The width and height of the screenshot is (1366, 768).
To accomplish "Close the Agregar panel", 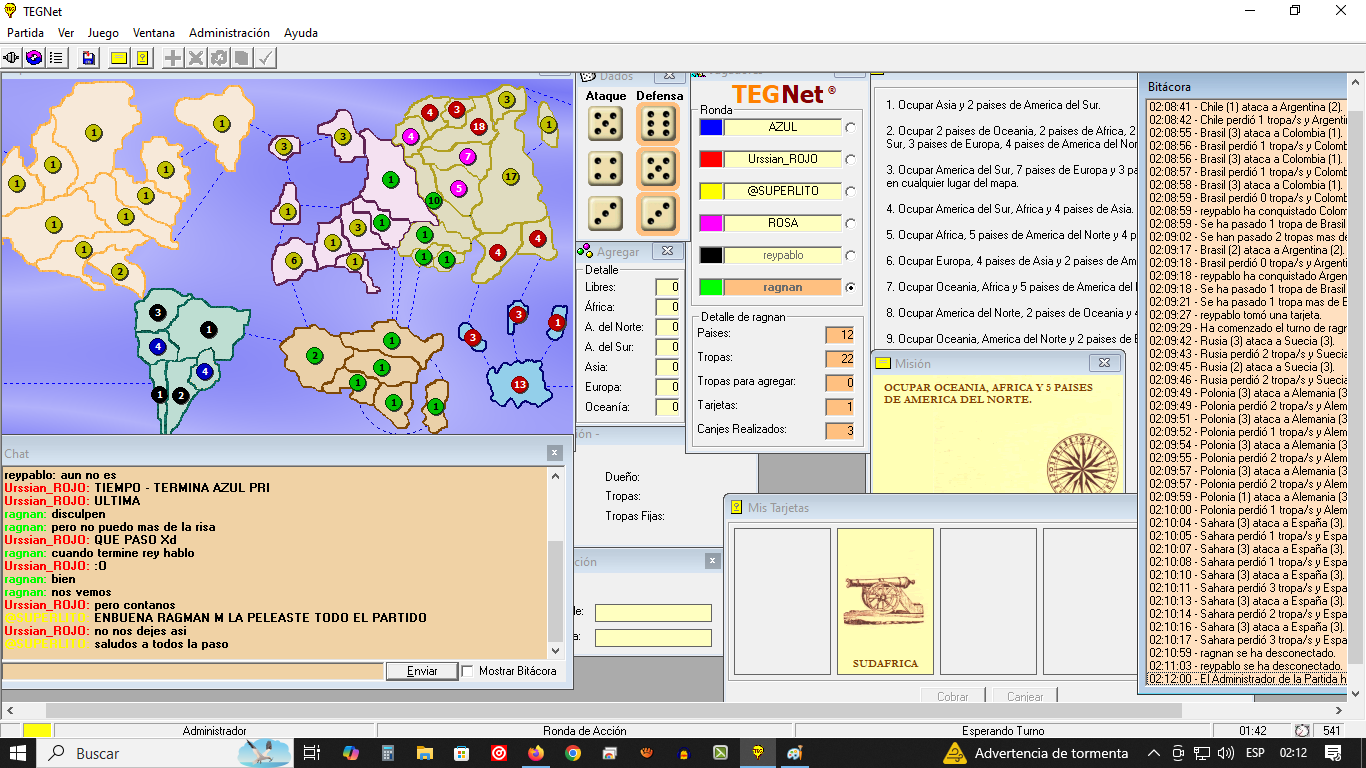I will [667, 251].
